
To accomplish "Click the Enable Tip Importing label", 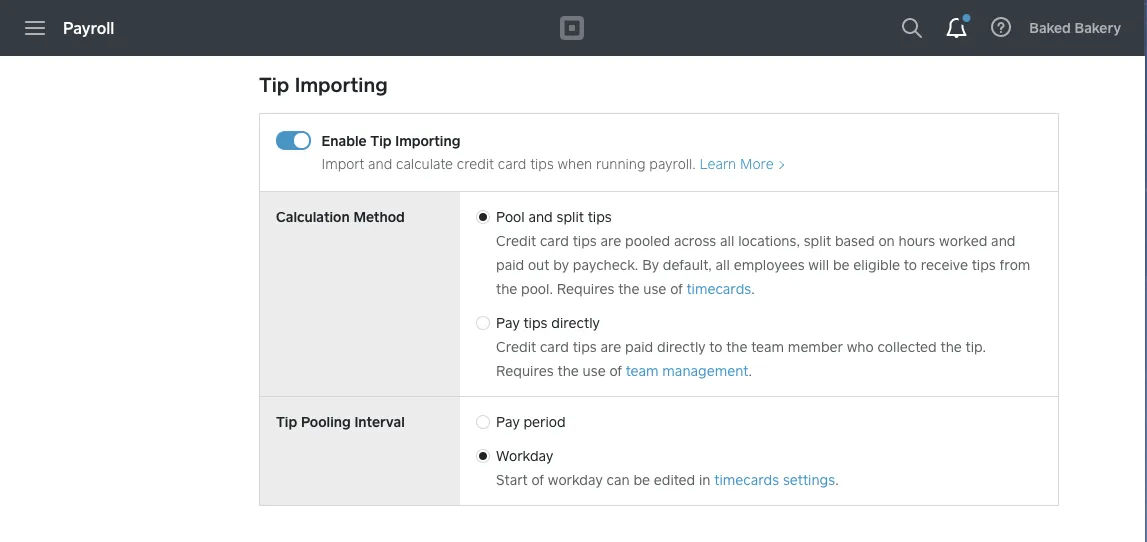I will pyautogui.click(x=391, y=141).
